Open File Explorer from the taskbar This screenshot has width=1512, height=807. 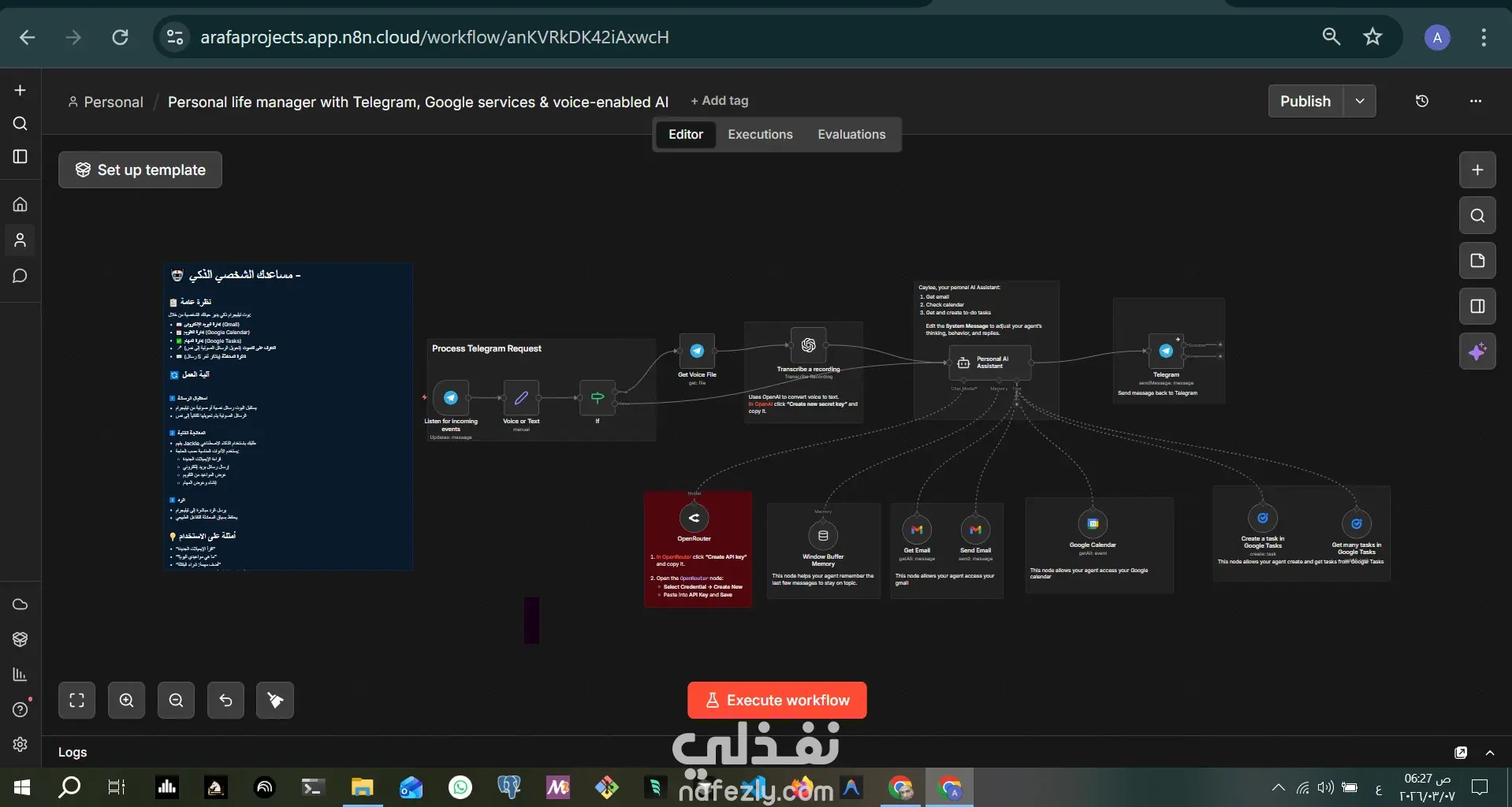coord(362,787)
